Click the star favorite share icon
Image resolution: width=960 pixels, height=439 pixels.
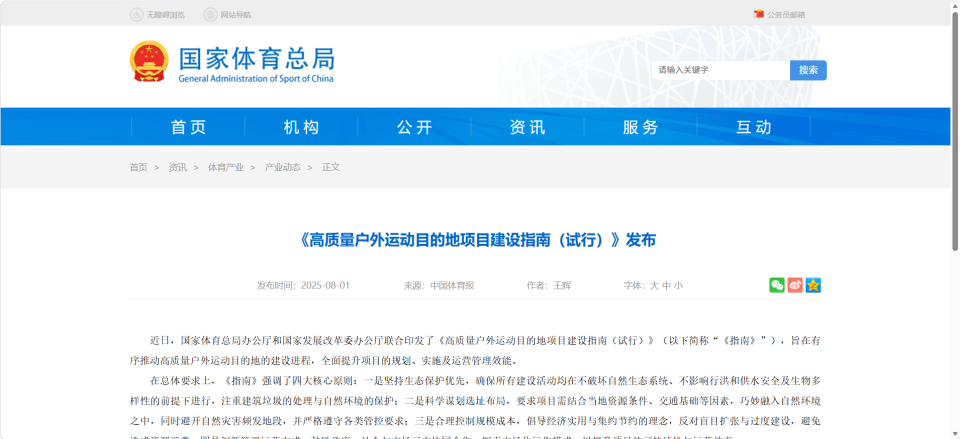[813, 285]
